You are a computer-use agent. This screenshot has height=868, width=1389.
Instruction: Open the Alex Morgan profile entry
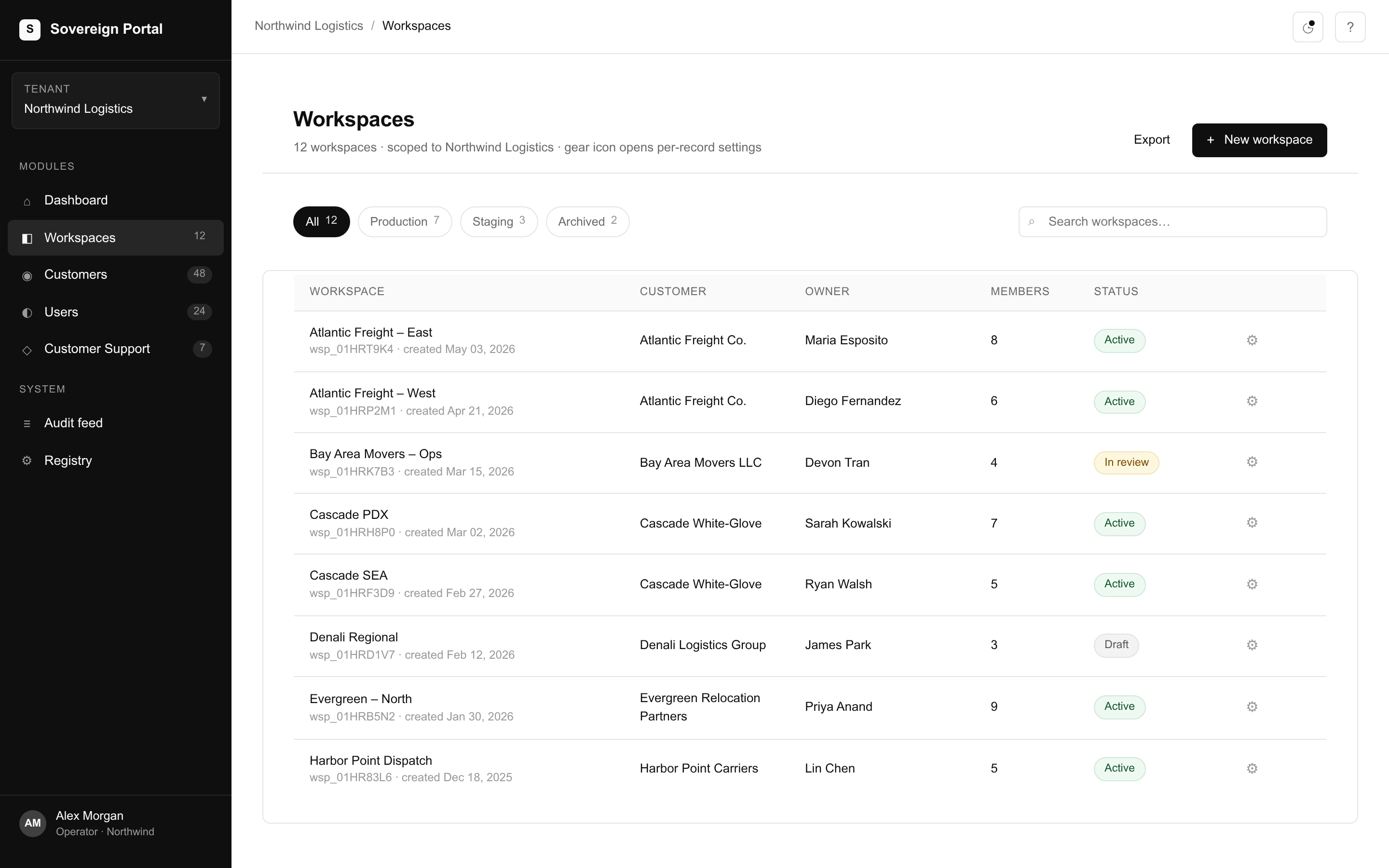pos(115,823)
